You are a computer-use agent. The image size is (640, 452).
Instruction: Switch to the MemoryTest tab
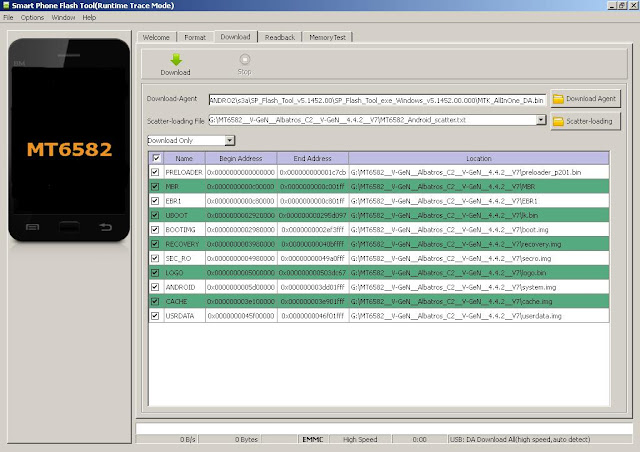tap(327, 37)
